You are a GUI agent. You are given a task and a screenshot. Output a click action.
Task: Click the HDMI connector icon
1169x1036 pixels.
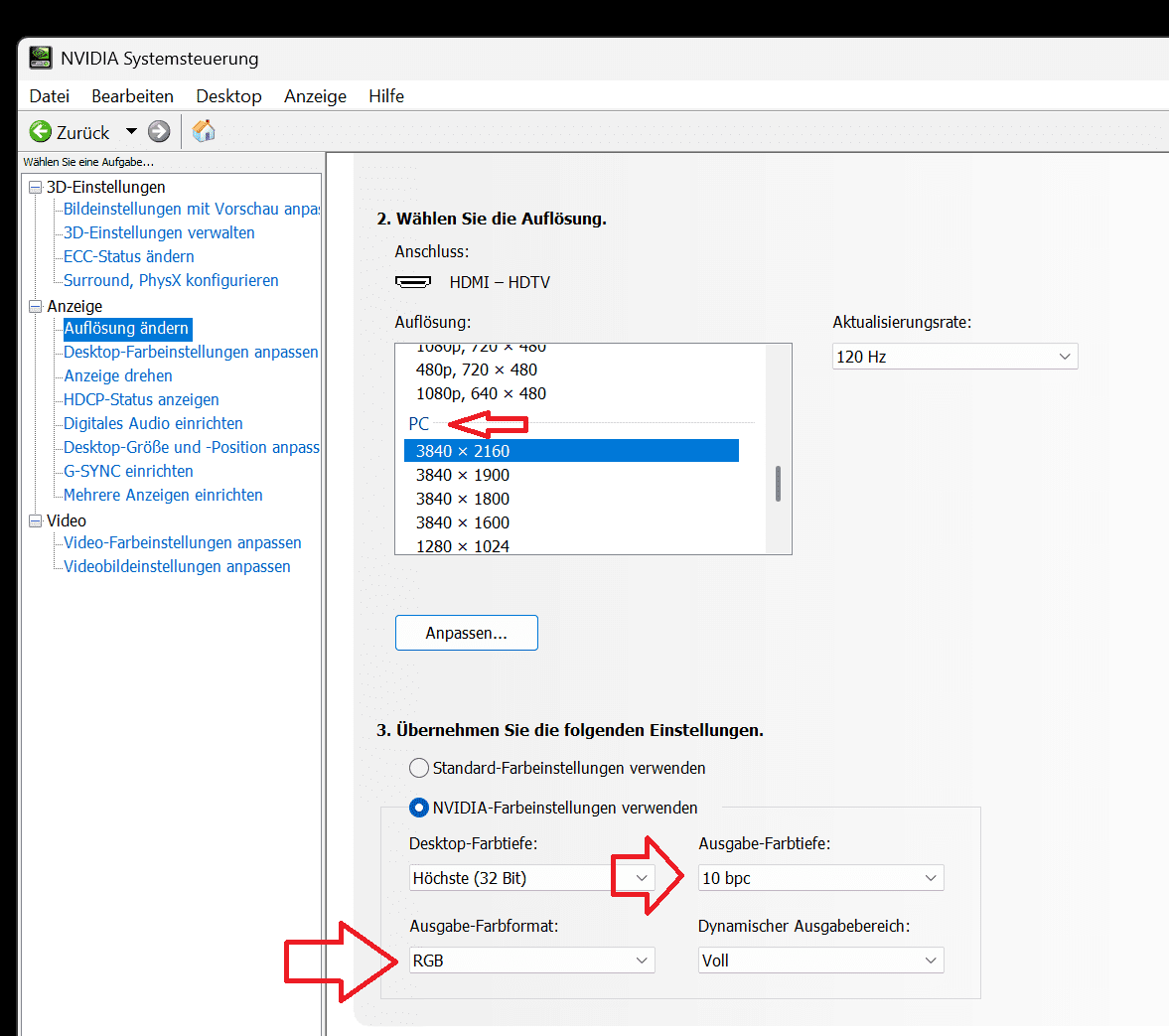tap(413, 282)
